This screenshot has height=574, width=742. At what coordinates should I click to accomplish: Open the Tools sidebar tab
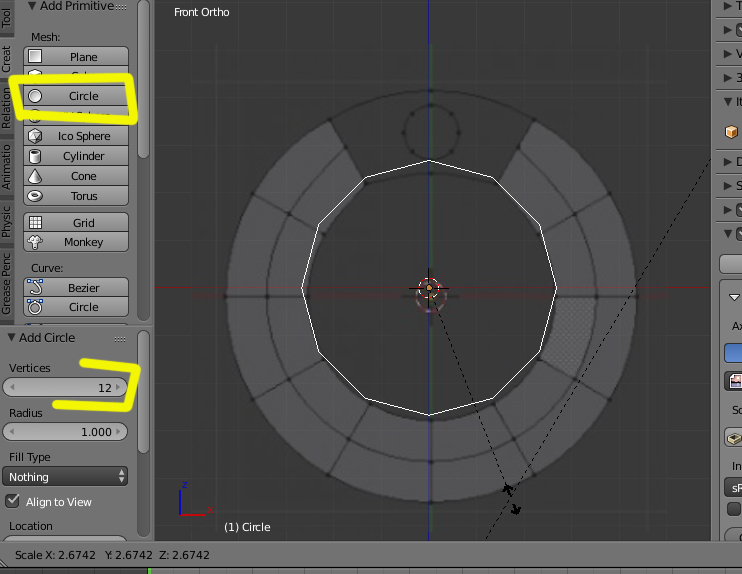(x=6, y=17)
